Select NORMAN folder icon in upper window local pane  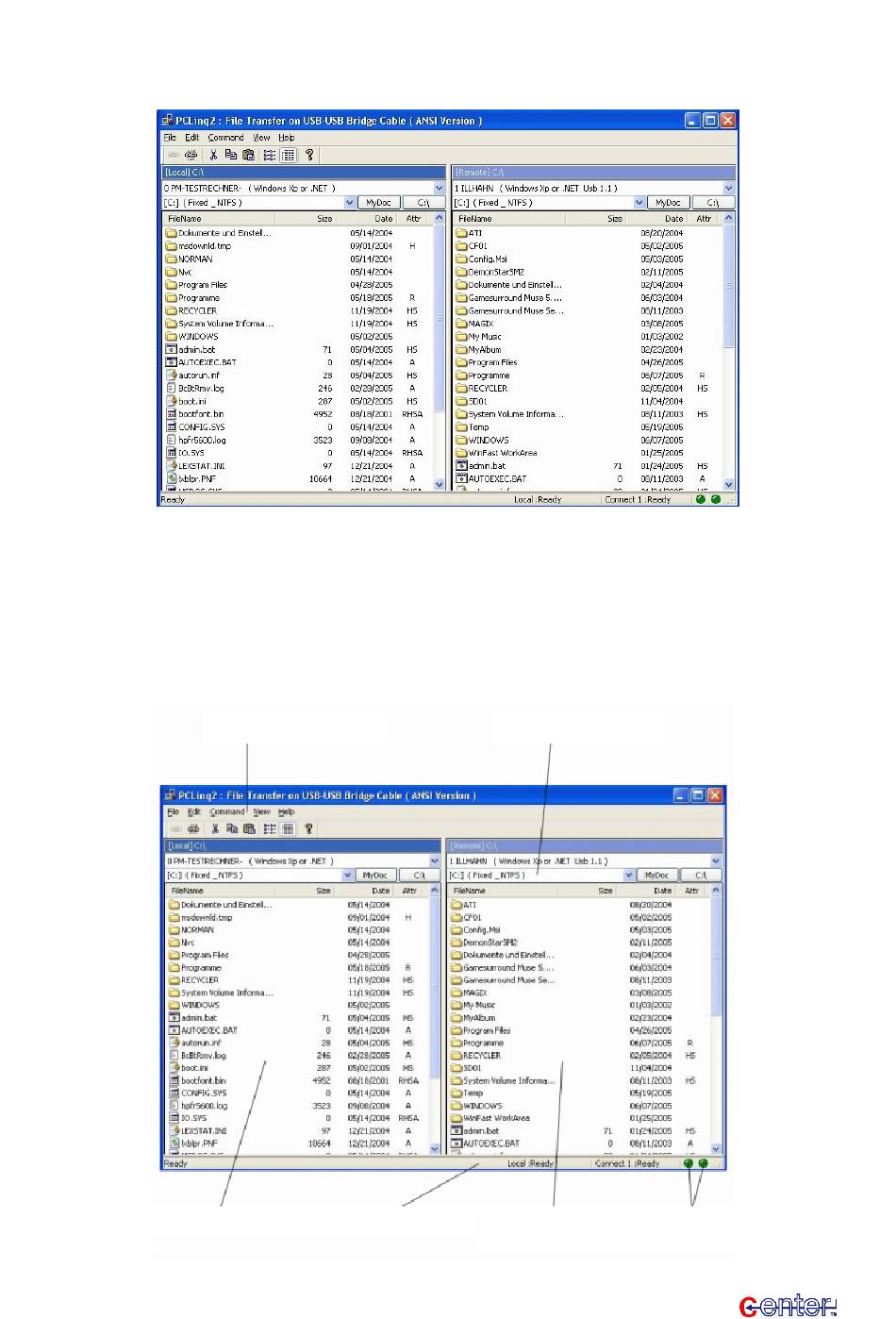pos(172,259)
